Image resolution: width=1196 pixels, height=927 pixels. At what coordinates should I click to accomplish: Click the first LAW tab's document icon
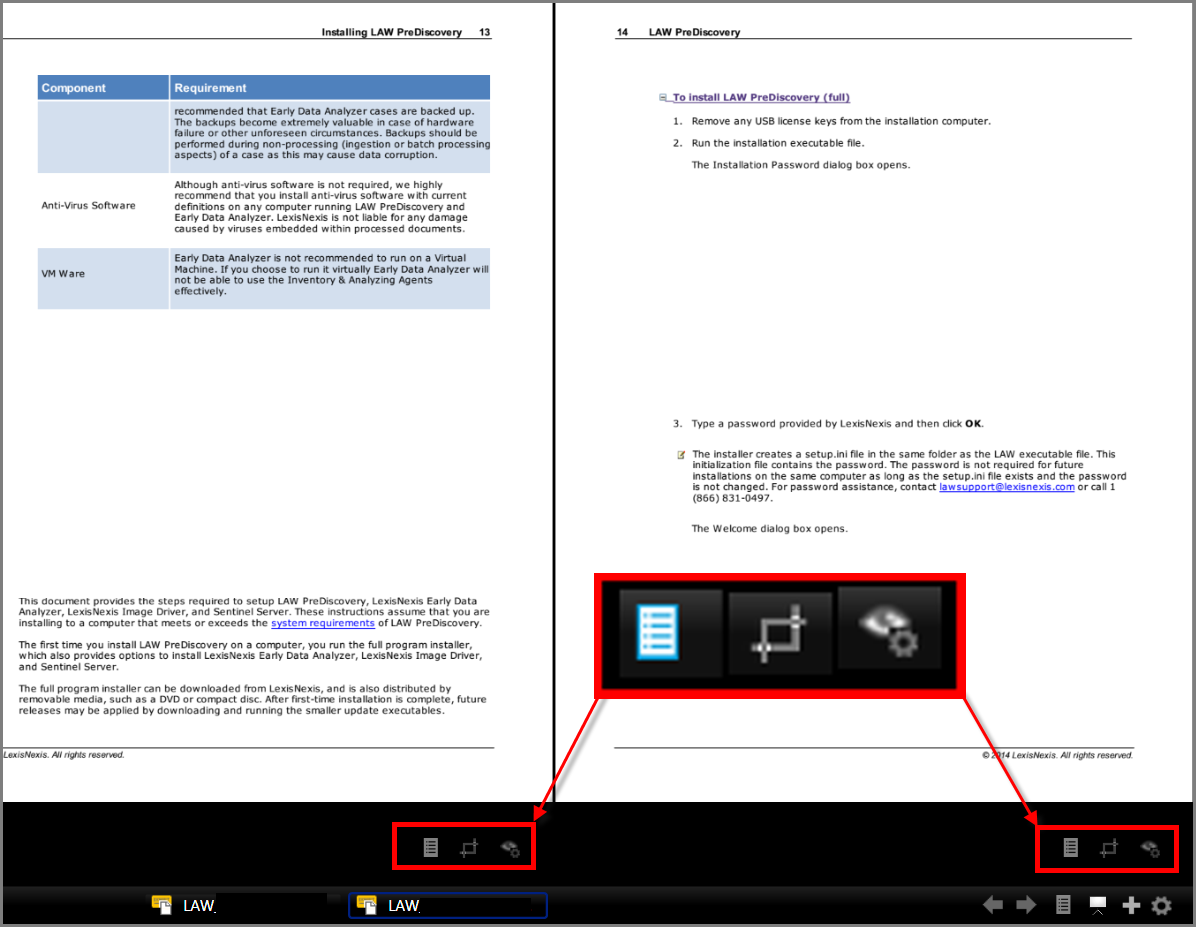tap(162, 905)
